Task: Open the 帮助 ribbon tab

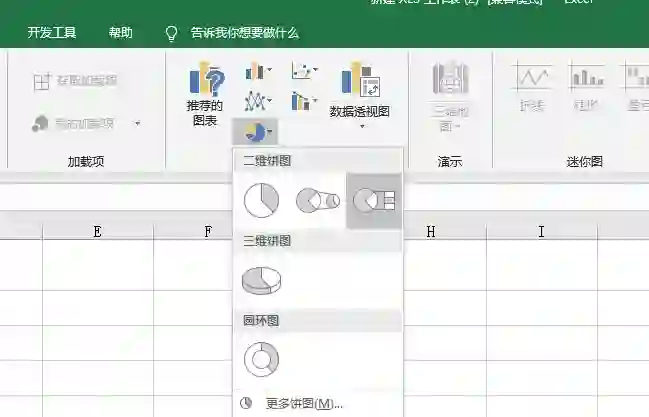Action: [x=120, y=32]
